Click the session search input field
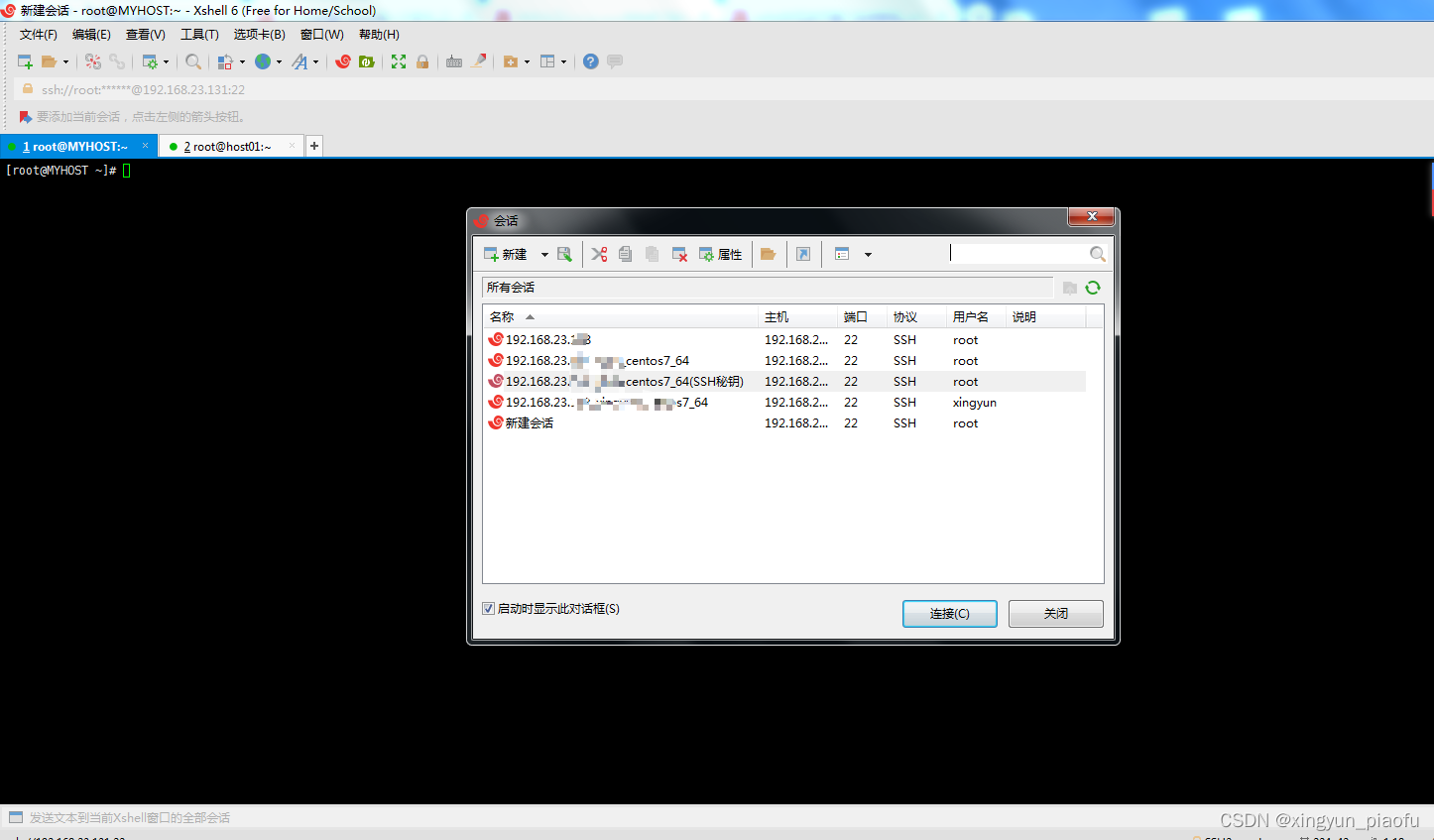The width and height of the screenshot is (1434, 840). [1019, 254]
